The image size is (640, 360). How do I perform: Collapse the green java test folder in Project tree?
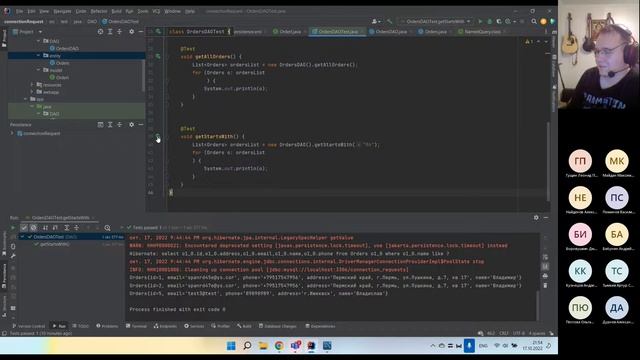(x=32, y=107)
